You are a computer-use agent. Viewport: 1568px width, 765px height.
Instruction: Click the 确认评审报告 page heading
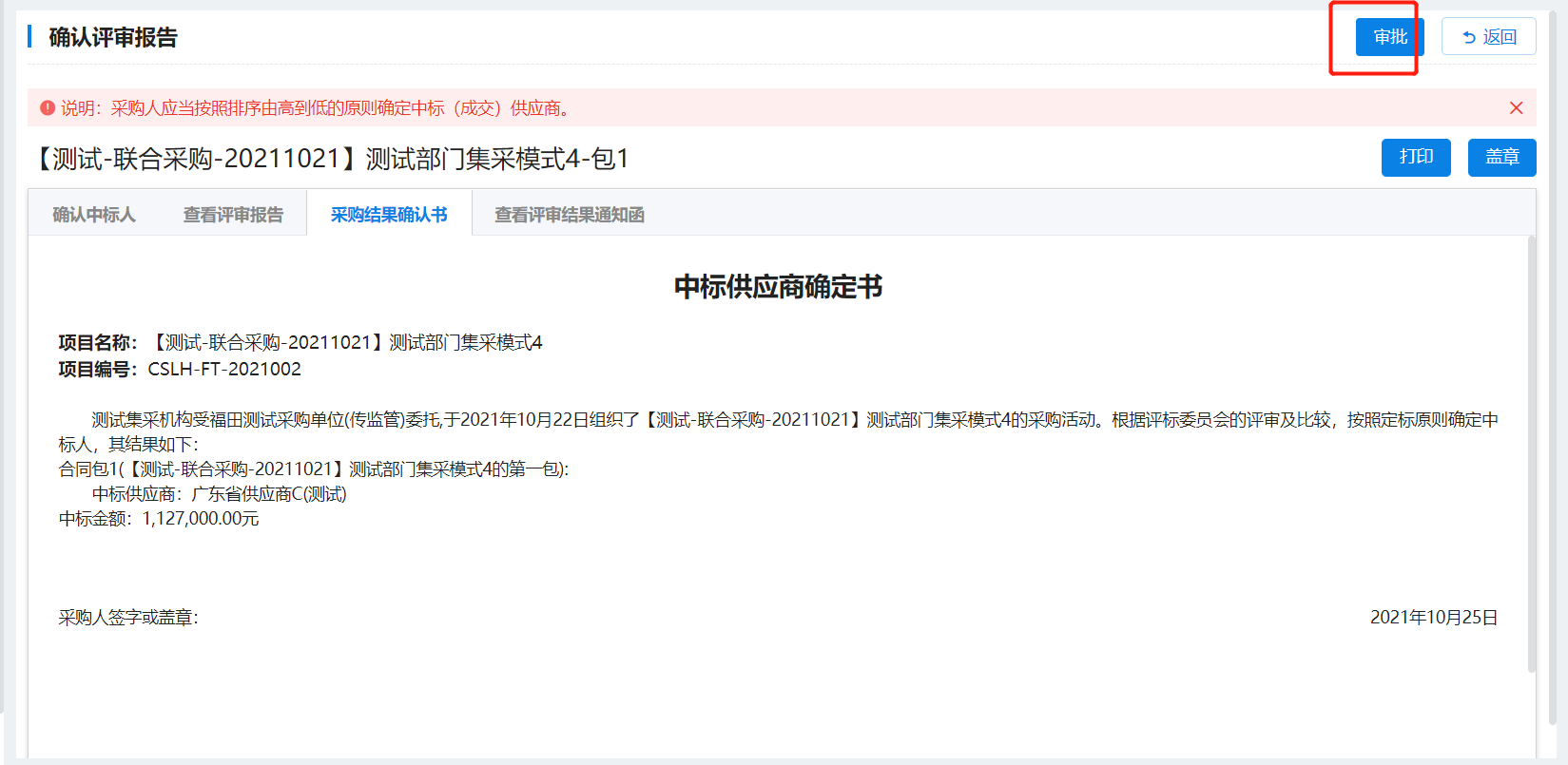click(x=113, y=37)
